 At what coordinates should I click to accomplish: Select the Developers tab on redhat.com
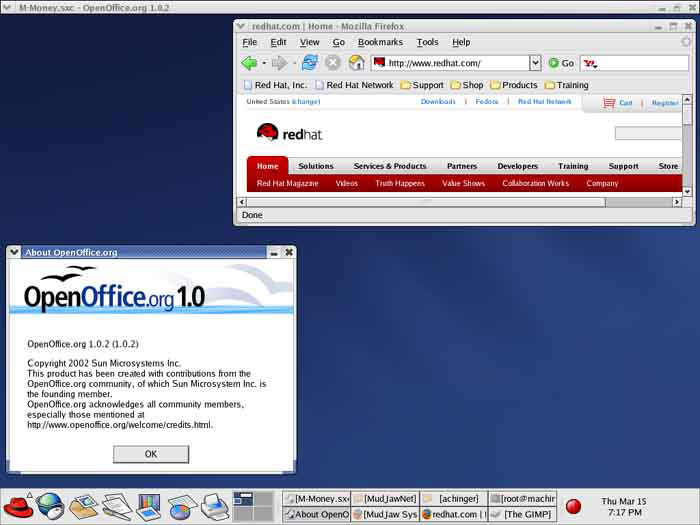tap(517, 166)
